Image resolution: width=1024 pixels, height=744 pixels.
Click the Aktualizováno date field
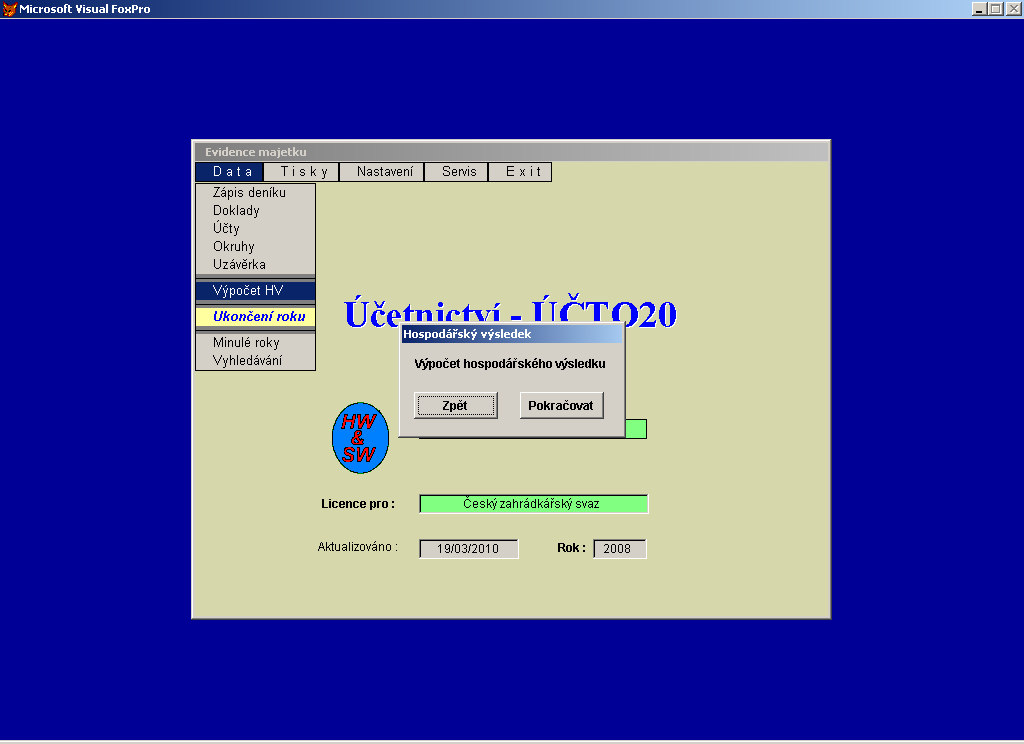tap(468, 549)
